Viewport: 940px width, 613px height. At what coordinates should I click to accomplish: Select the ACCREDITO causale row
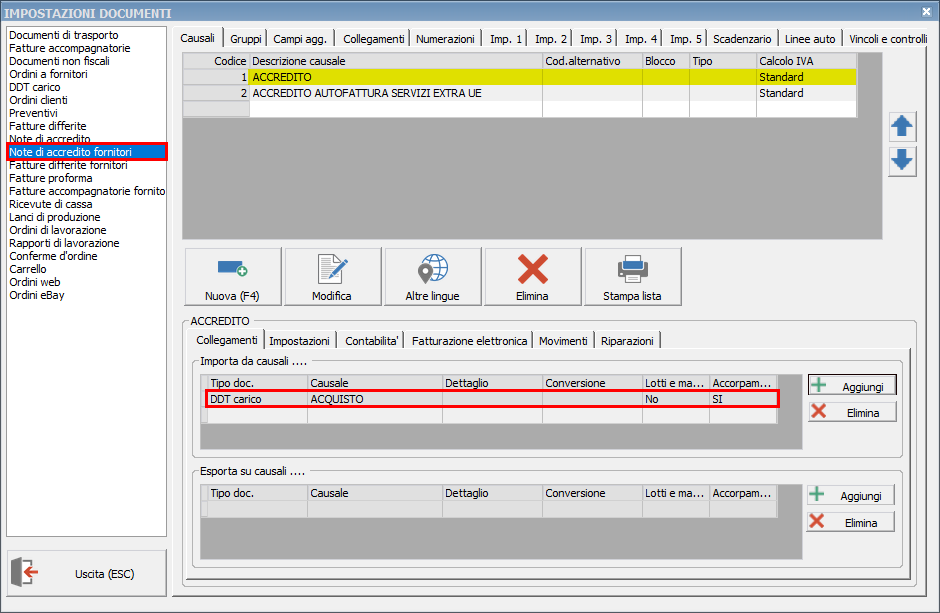tap(520, 77)
